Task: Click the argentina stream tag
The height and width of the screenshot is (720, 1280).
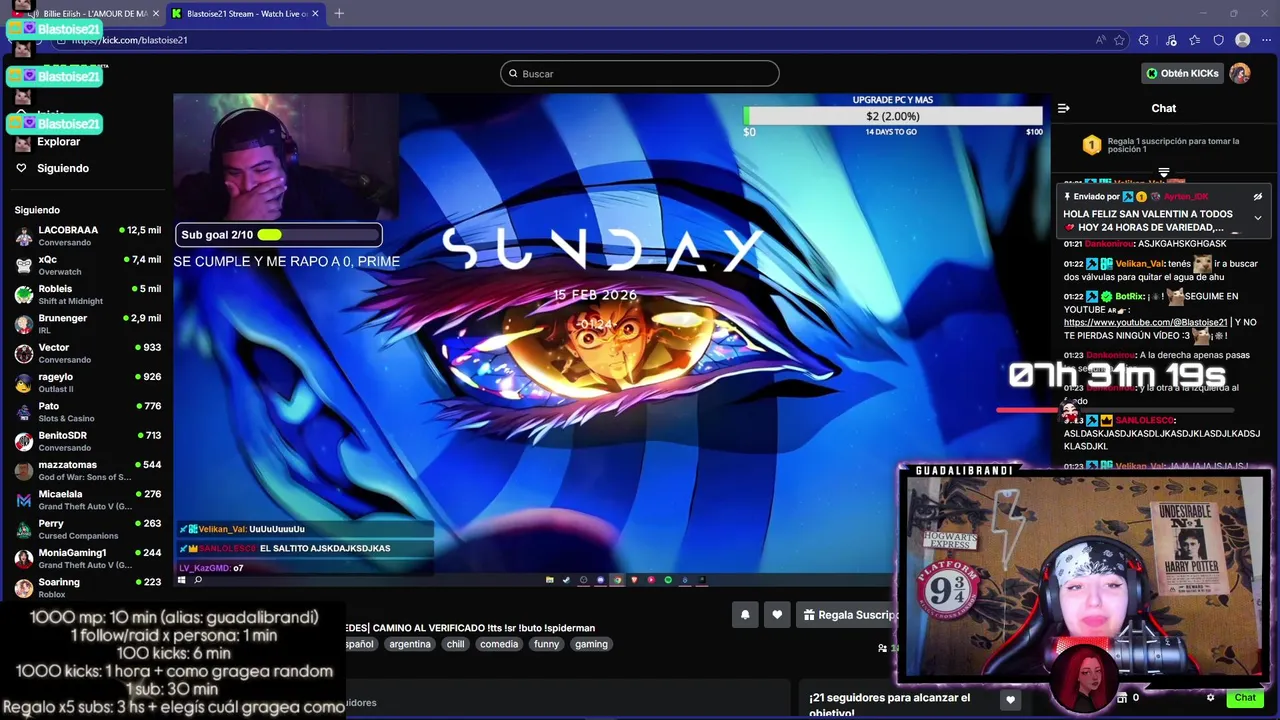Action: (x=410, y=644)
